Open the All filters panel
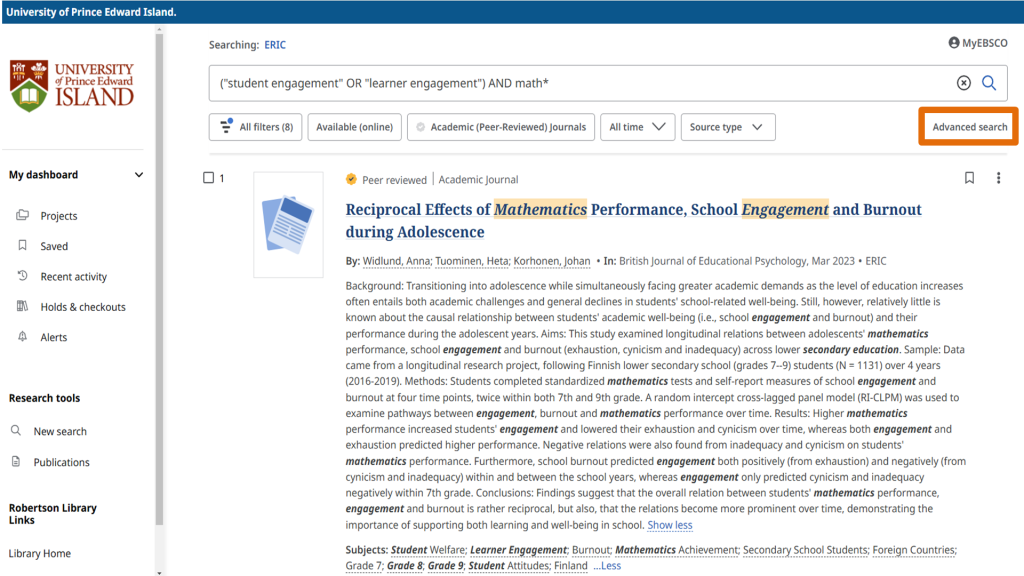The height and width of the screenshot is (576, 1024). coord(255,127)
